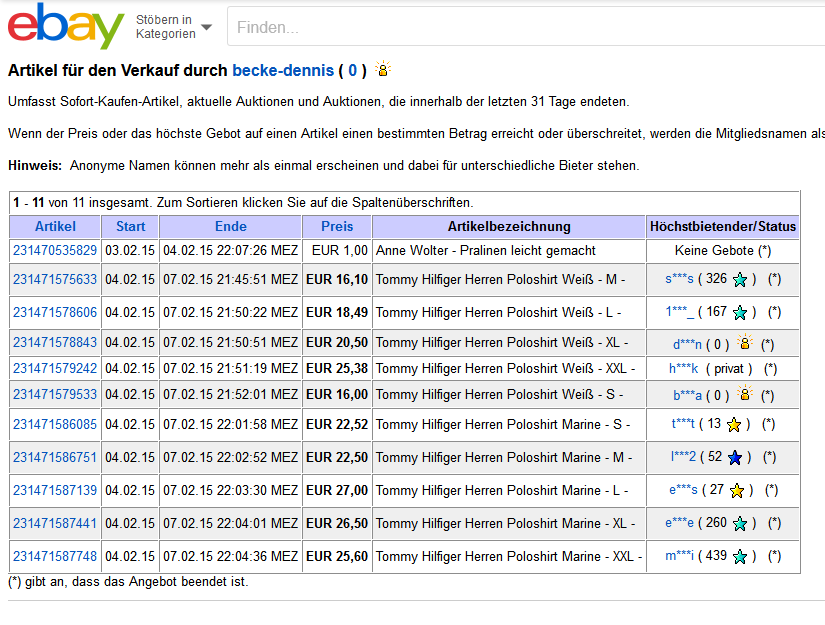Sort table by the Artikel column header

tap(55, 226)
